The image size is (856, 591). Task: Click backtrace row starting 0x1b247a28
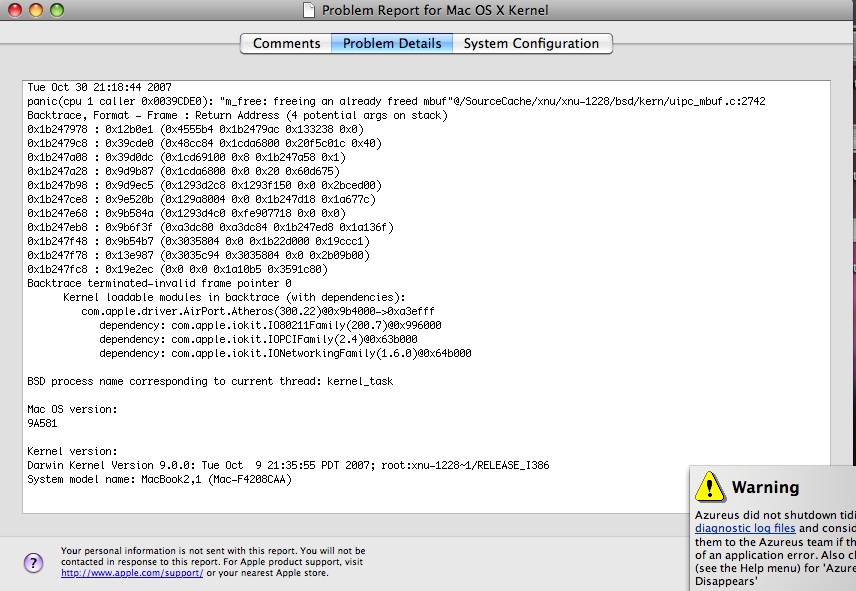[x=183, y=171]
